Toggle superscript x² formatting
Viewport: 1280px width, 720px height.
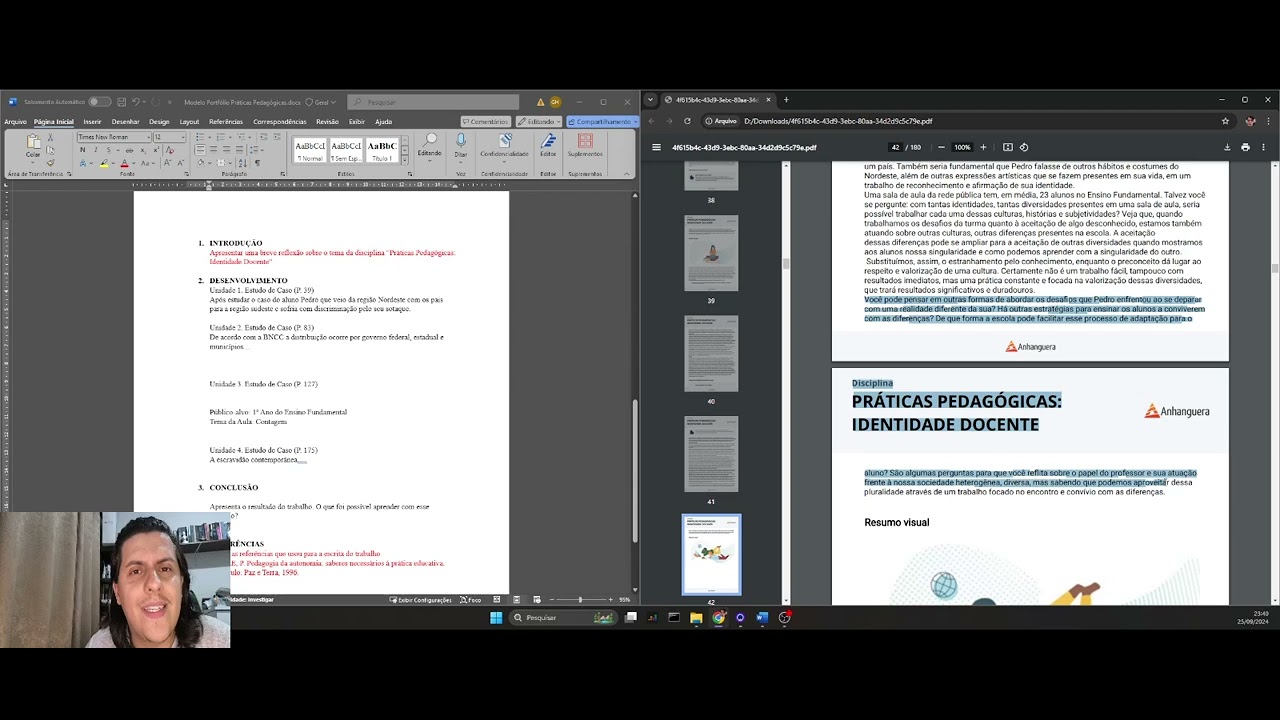(156, 150)
